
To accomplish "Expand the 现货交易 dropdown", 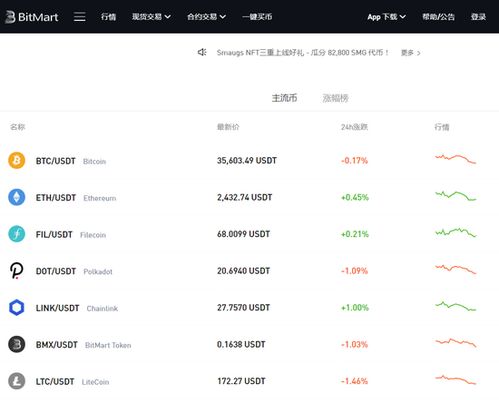I will point(151,17).
